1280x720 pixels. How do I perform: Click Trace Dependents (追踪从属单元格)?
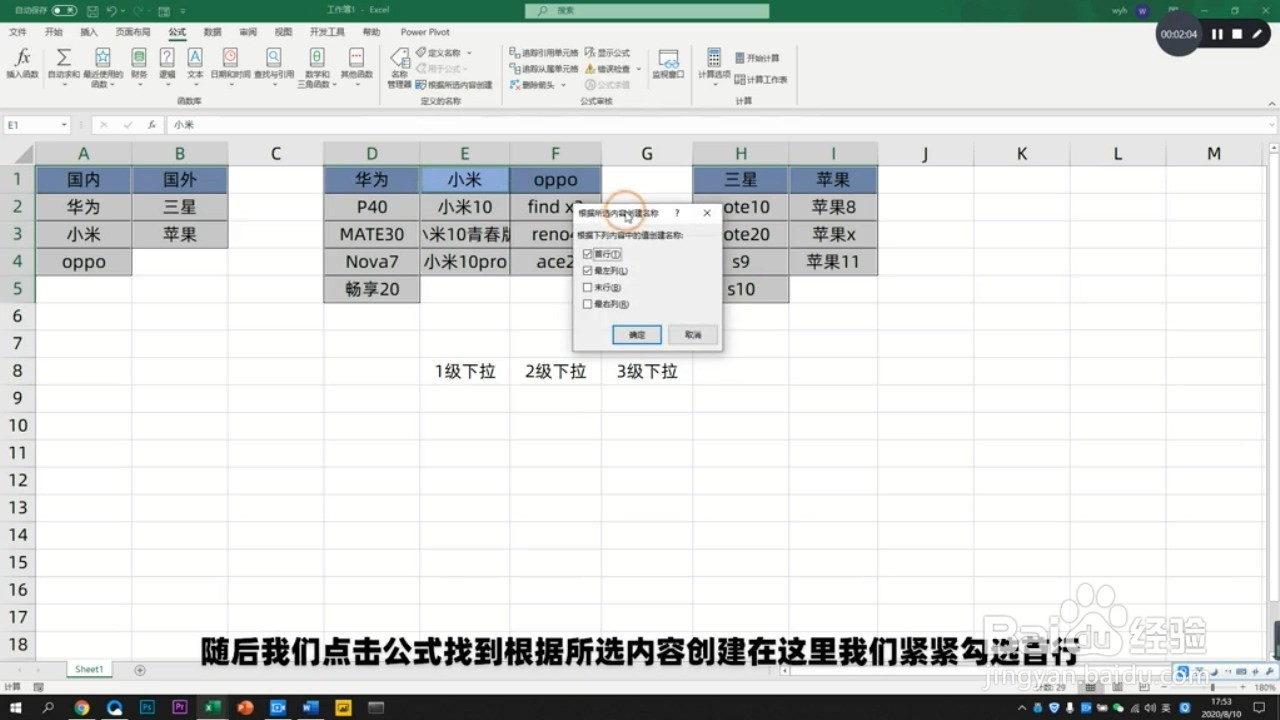(x=544, y=69)
